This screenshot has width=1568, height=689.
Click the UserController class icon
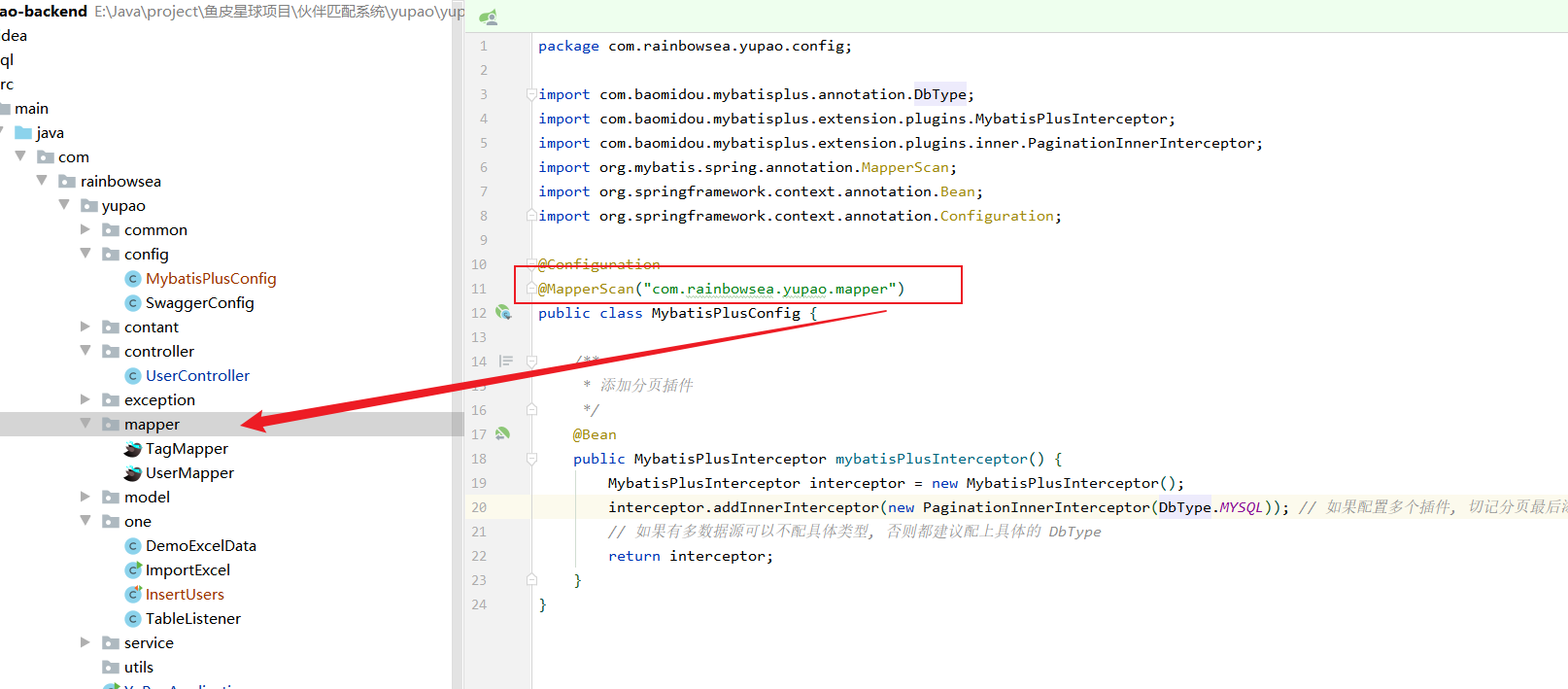(x=133, y=376)
